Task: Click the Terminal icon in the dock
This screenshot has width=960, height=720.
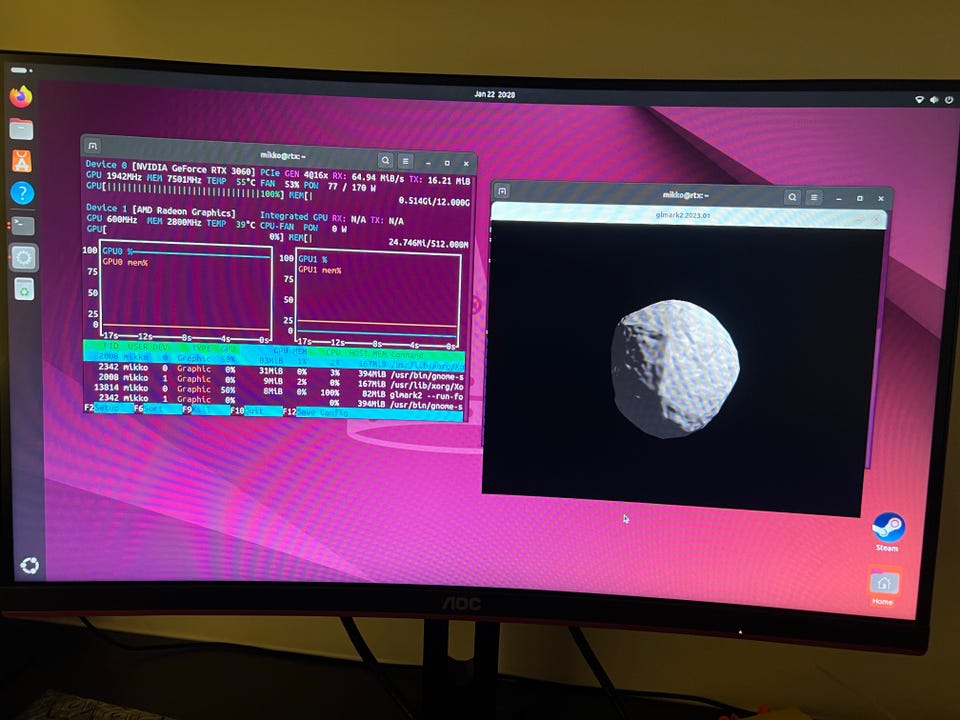Action: coord(23,225)
